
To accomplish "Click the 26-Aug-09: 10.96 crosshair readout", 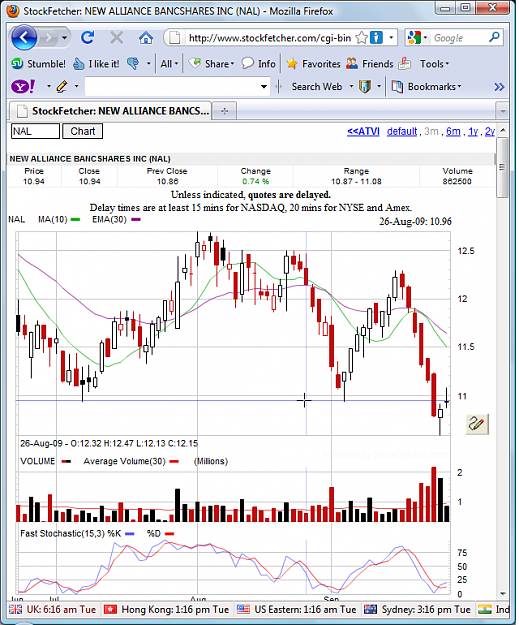I will coord(415,221).
